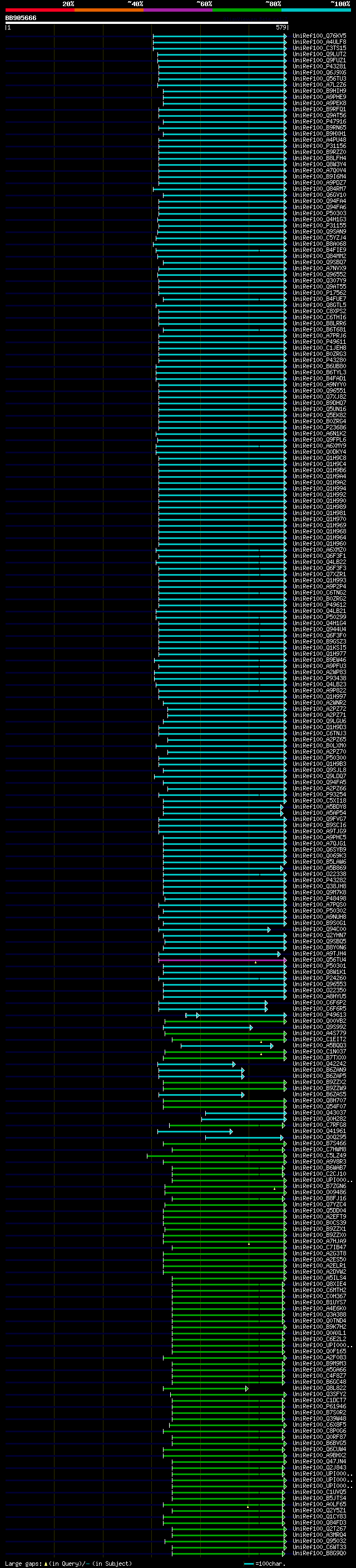356x1568 pixels.
Task: Select UniRef100_C6F6P2 label
Action: 319,1002
